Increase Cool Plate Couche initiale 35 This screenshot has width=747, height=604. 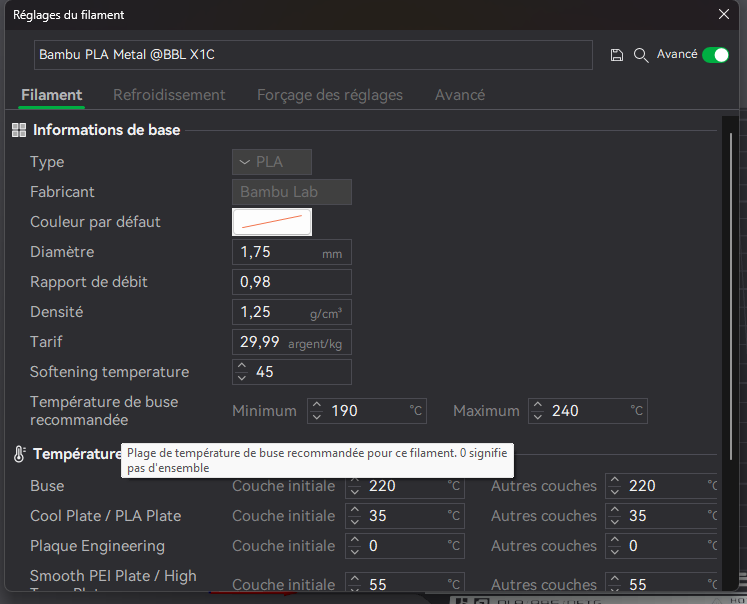[x=355, y=510]
